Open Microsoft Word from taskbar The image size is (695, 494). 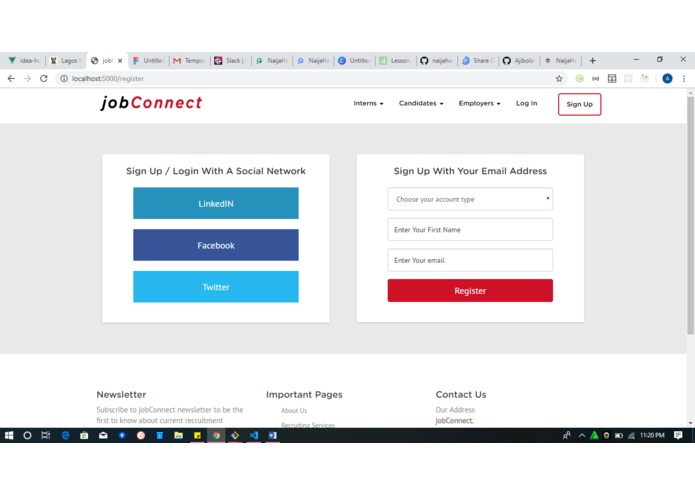[273, 436]
